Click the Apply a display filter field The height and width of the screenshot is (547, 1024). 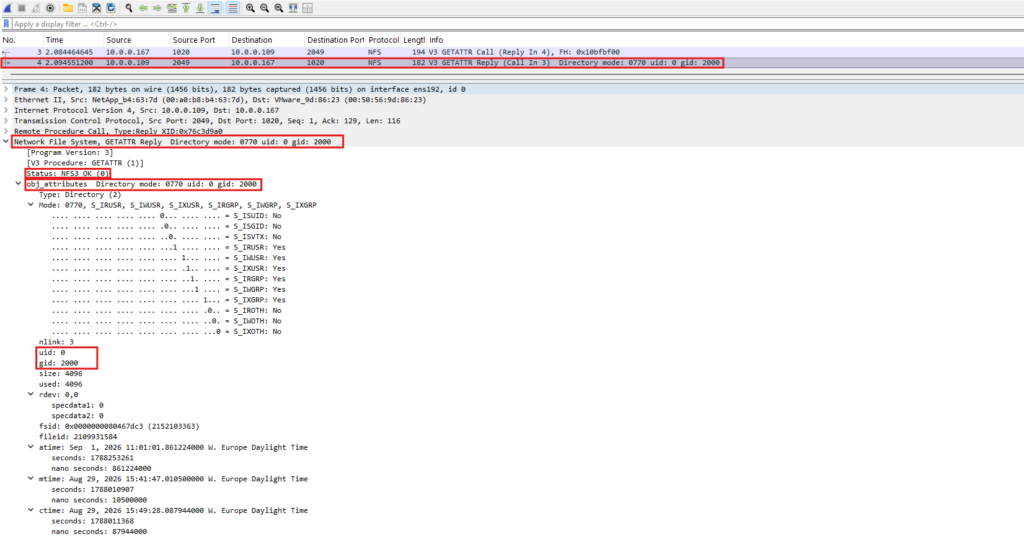516,24
